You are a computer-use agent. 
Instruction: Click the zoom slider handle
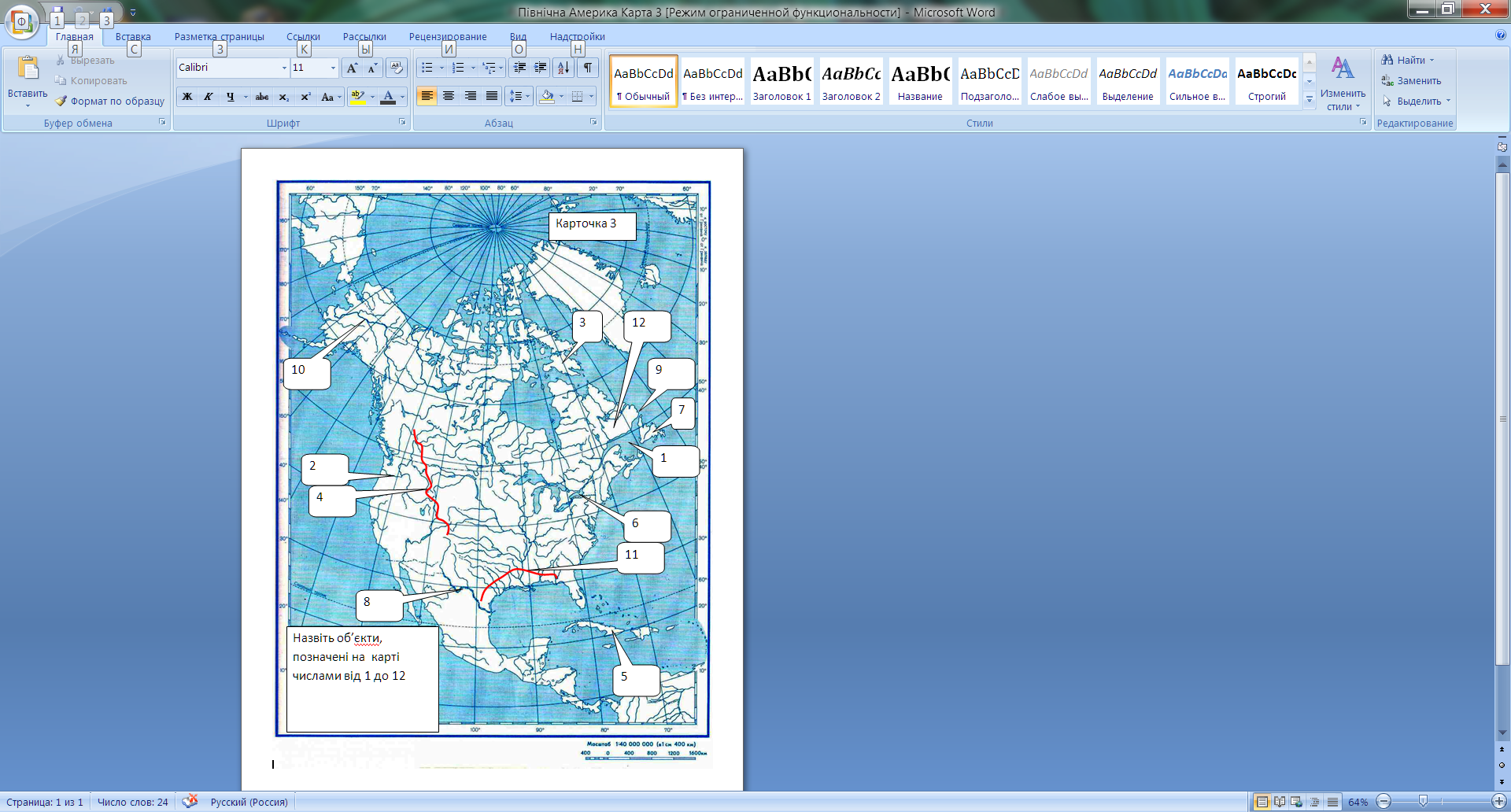click(x=1423, y=802)
